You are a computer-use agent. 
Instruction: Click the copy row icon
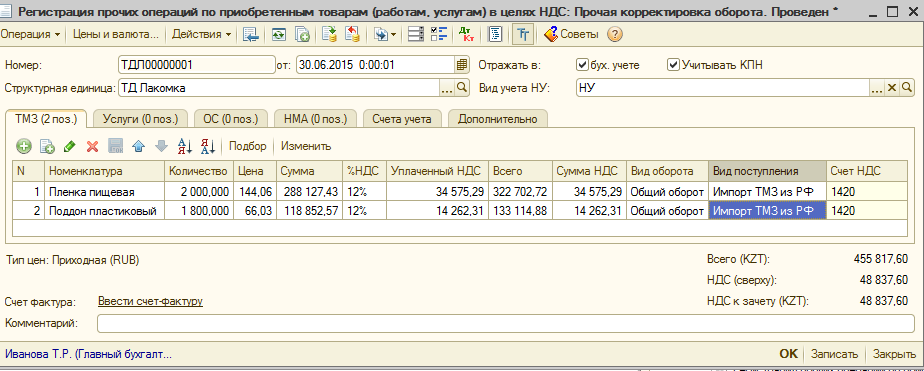[47, 146]
